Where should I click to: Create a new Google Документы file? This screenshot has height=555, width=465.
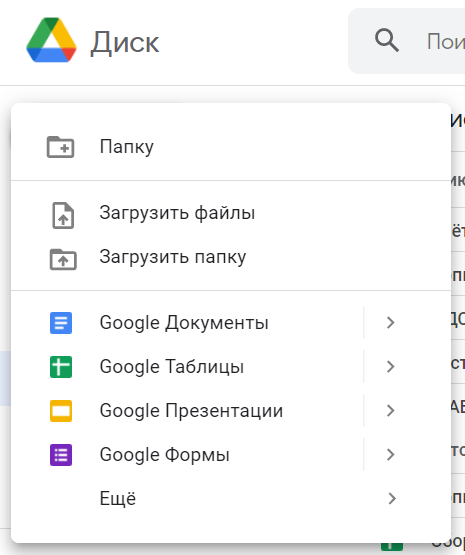(188, 323)
